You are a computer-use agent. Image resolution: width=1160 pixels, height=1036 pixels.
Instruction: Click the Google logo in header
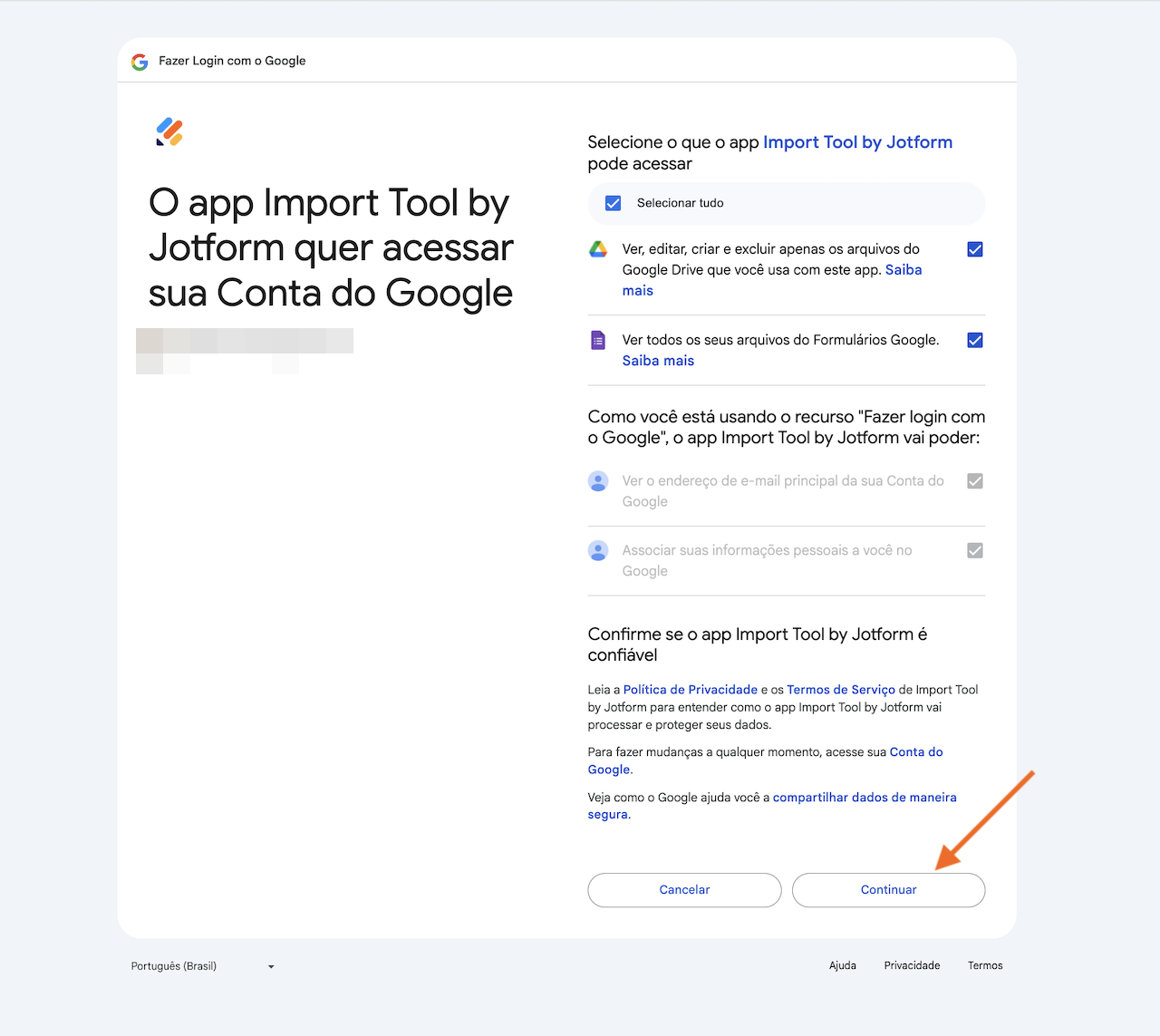point(140,62)
